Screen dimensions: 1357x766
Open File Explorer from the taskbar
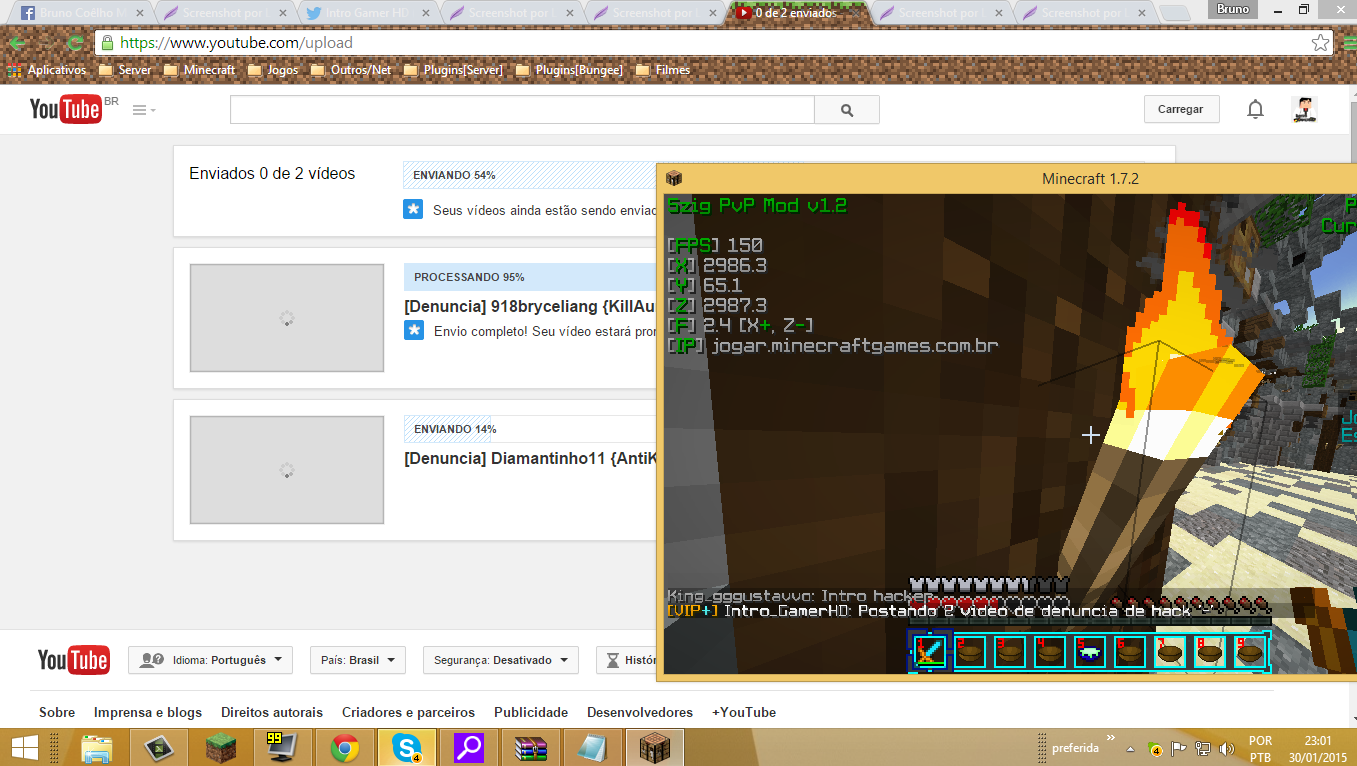point(97,748)
